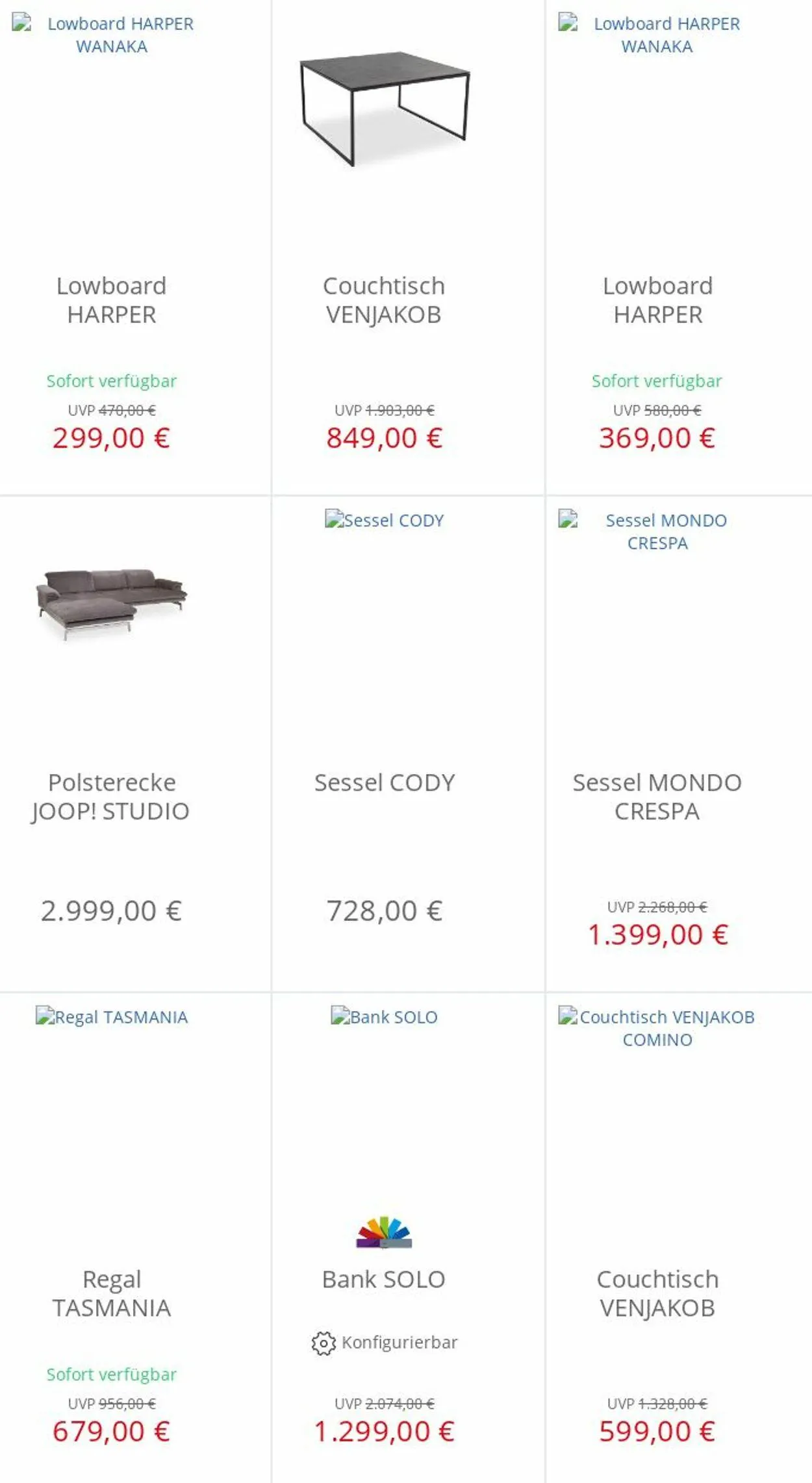The width and height of the screenshot is (812, 1483).
Task: Open the black coffee table product image
Action: (x=385, y=108)
